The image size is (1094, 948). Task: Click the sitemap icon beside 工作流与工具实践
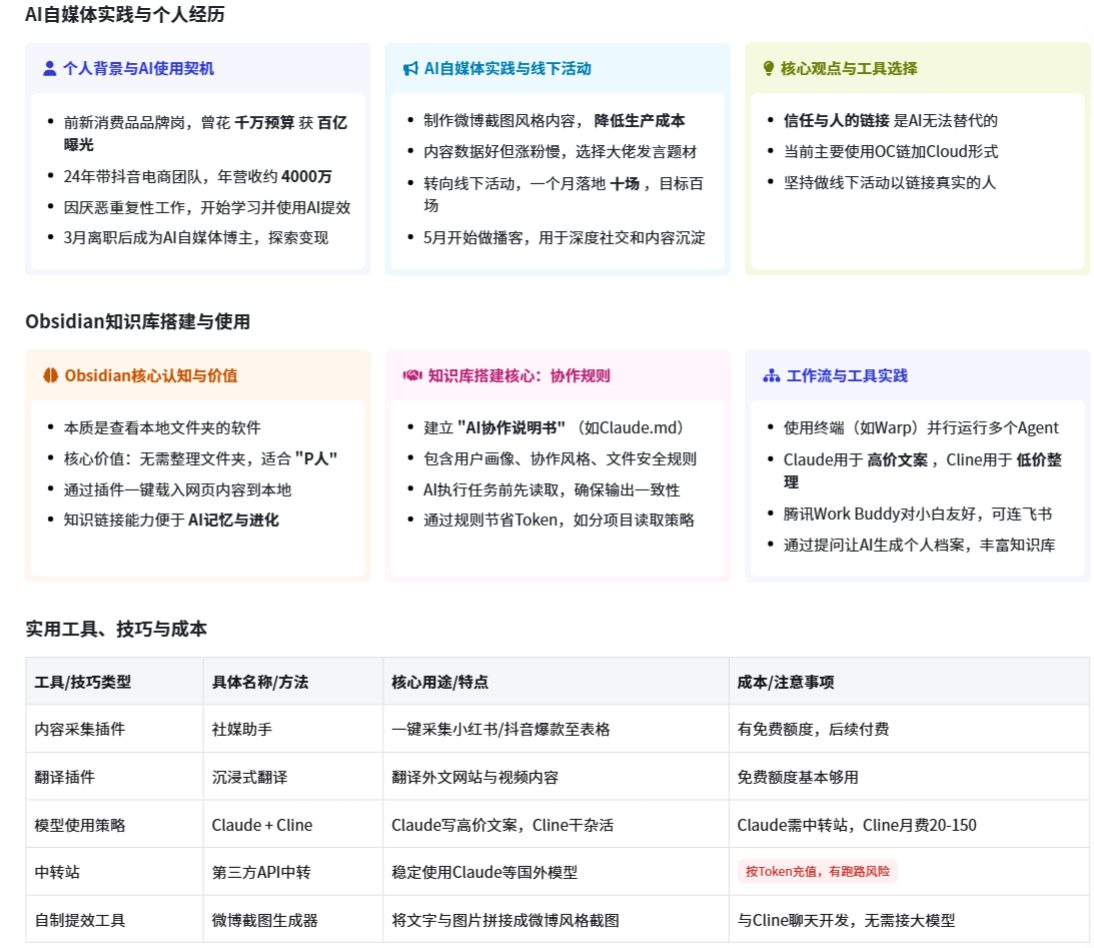coord(771,376)
